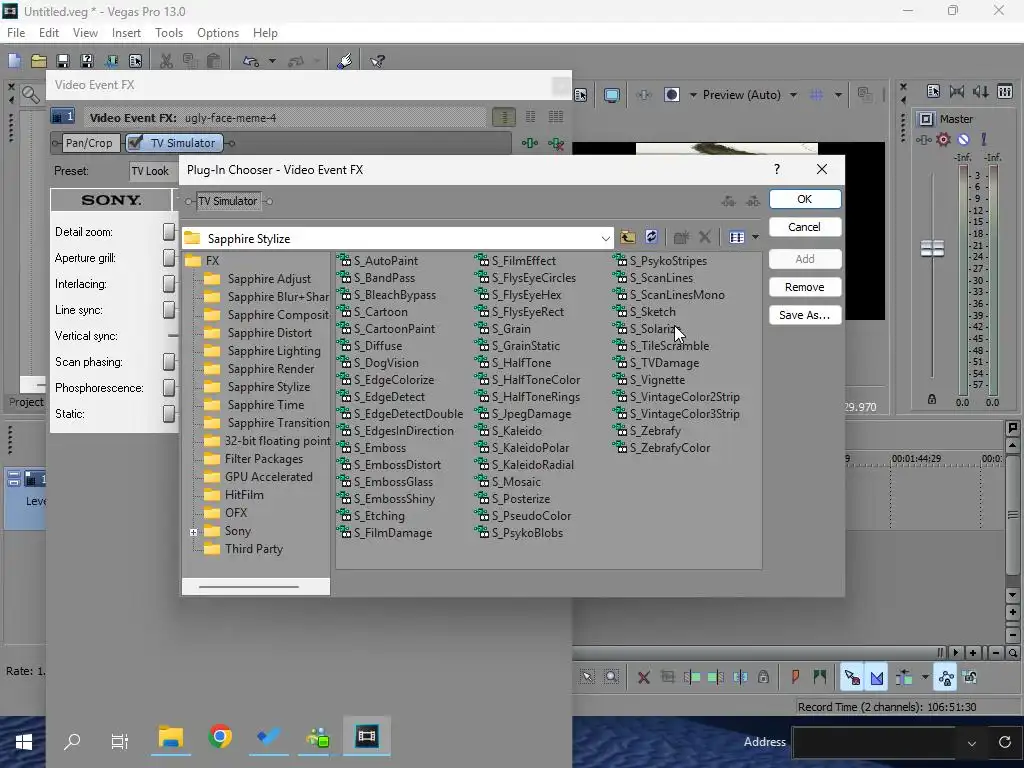Open the view options dropdown arrow in Plug-In Chooser

coord(756,237)
